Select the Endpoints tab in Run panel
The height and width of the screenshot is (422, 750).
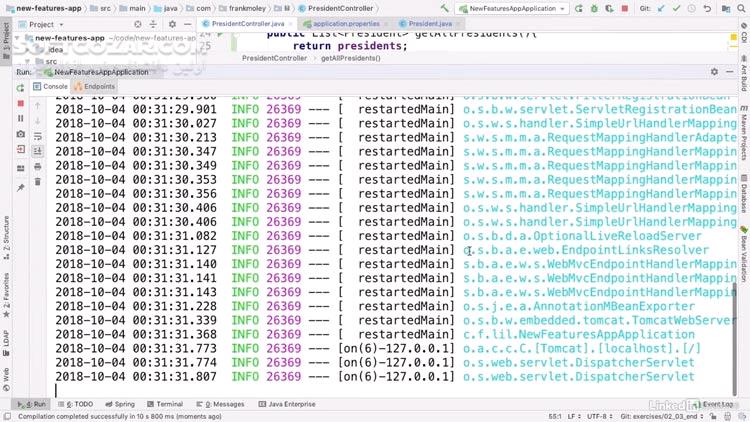(x=94, y=87)
